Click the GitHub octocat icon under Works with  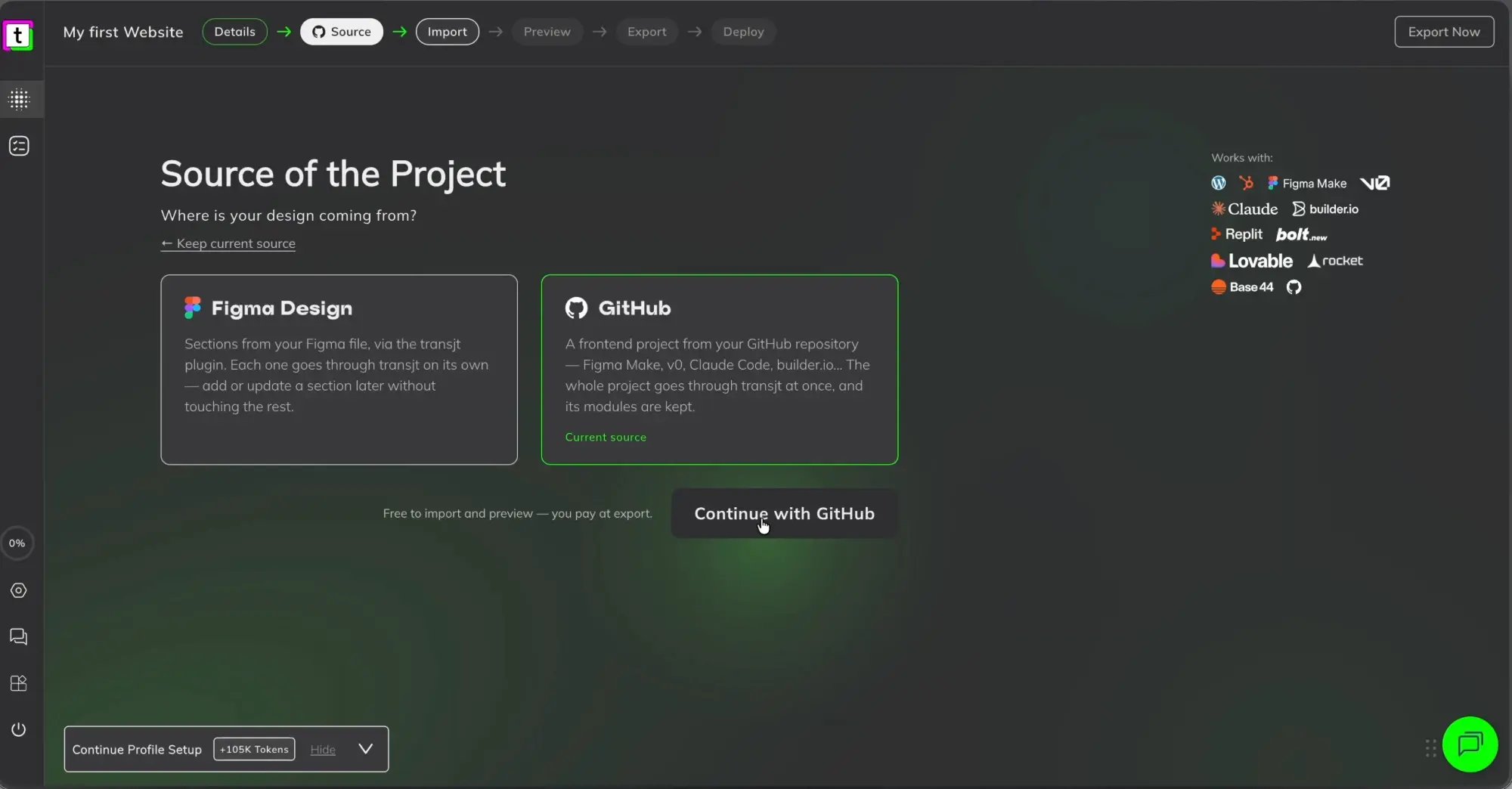click(1294, 286)
